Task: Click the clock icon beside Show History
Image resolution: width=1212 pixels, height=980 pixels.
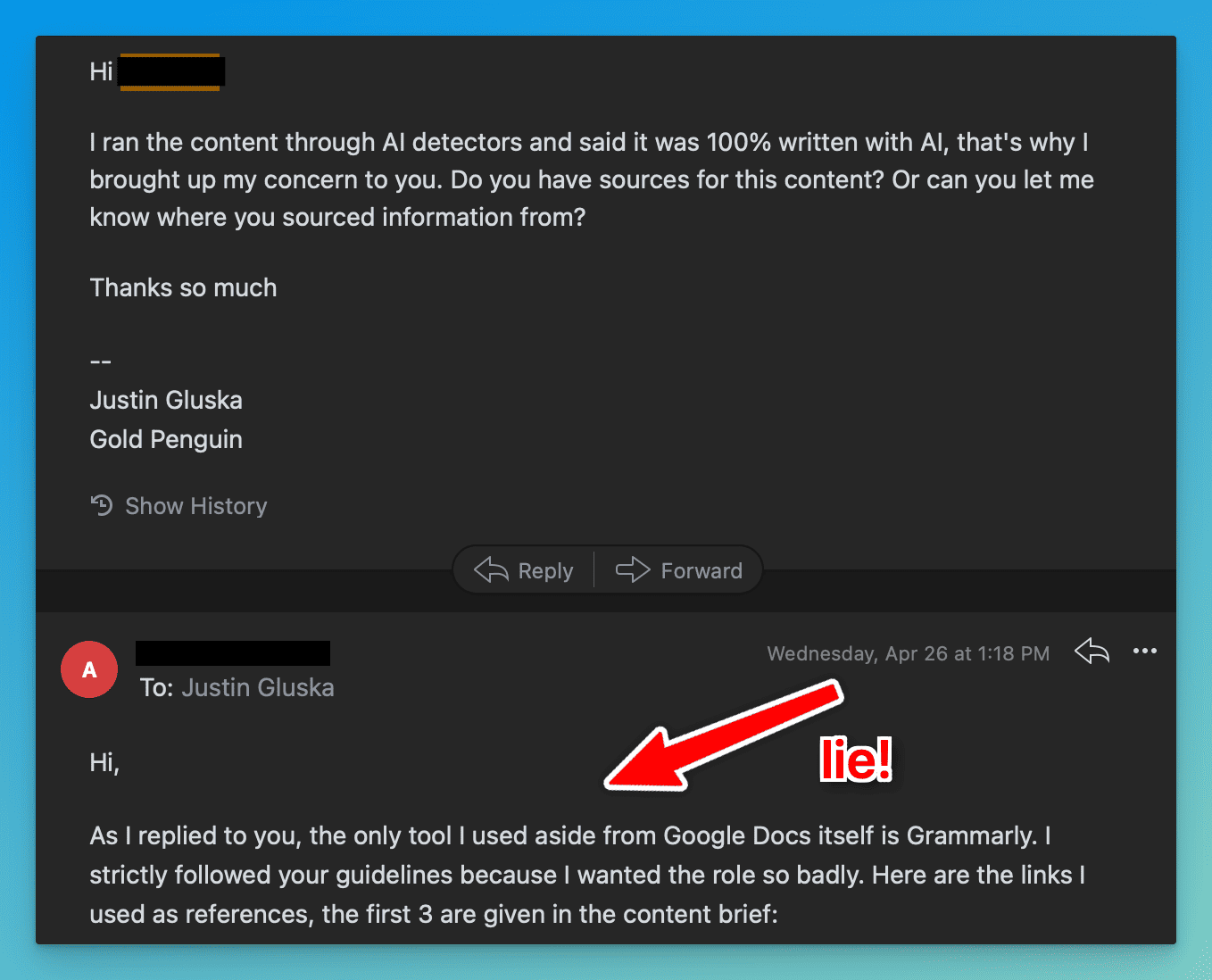Action: click(x=102, y=505)
